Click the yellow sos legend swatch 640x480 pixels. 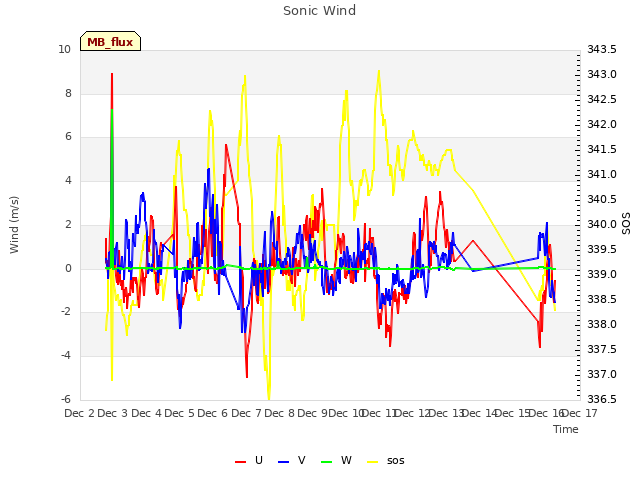373,462
